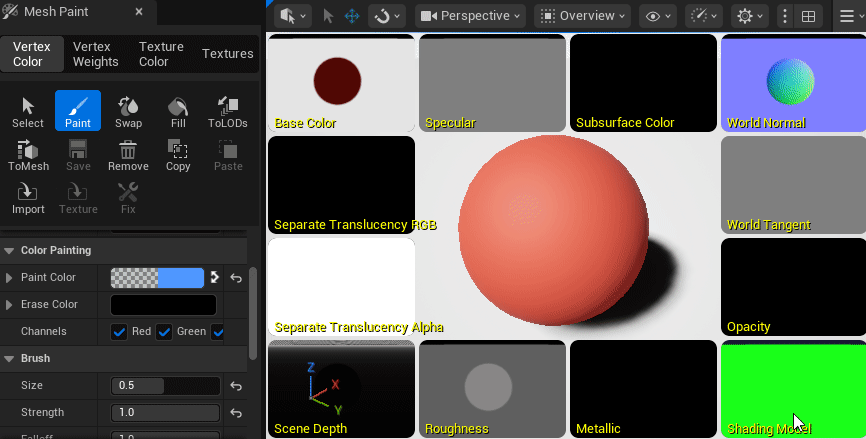Swap paint and erase colors arrow

click(x=215, y=277)
